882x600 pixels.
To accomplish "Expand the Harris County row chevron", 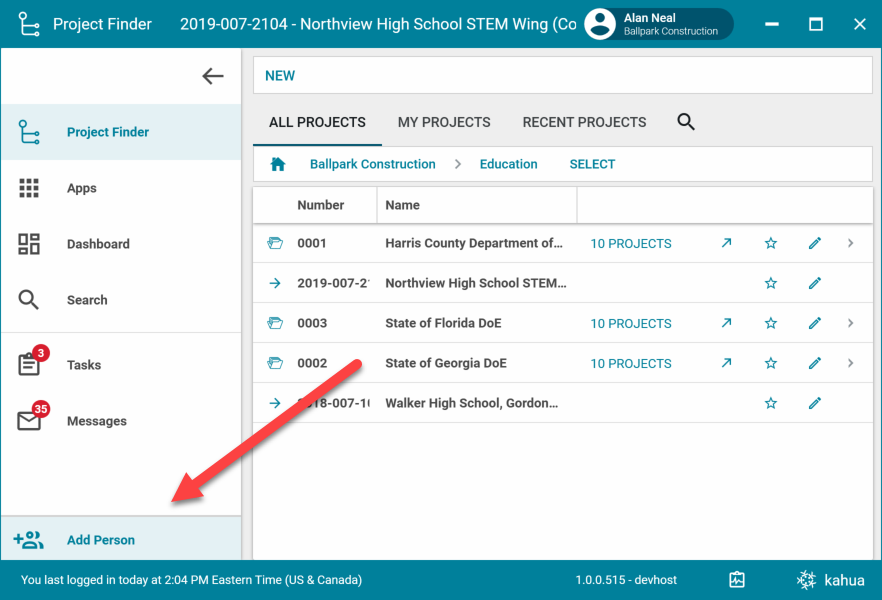I will pos(851,243).
